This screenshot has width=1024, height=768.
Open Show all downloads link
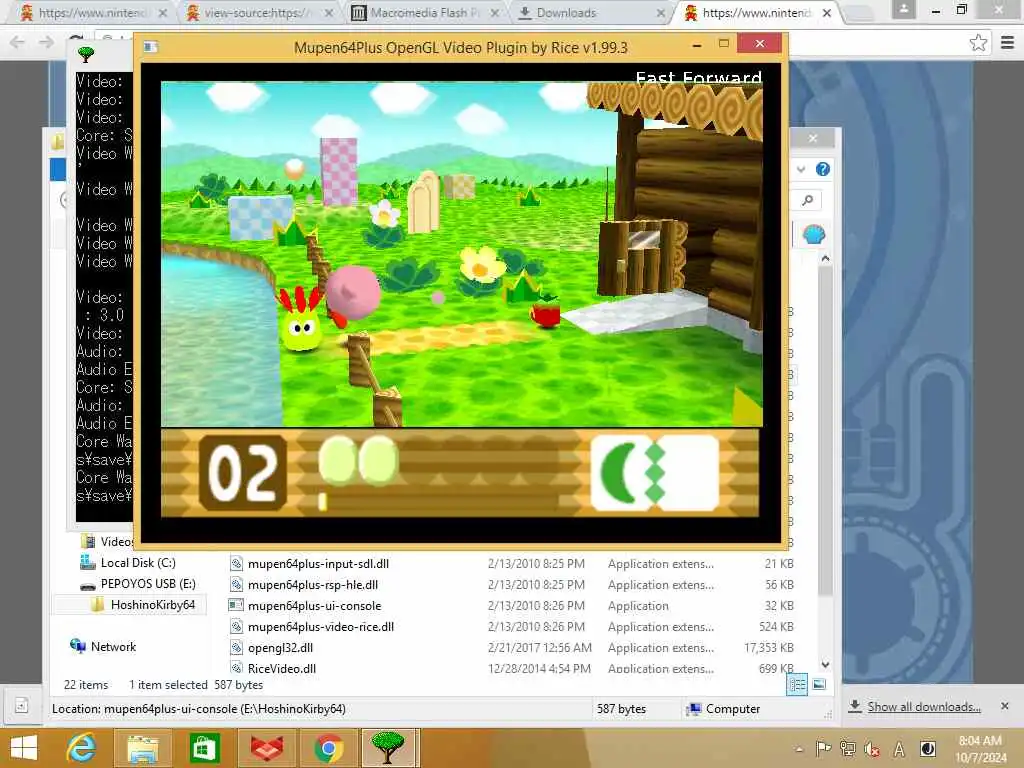pos(923,707)
